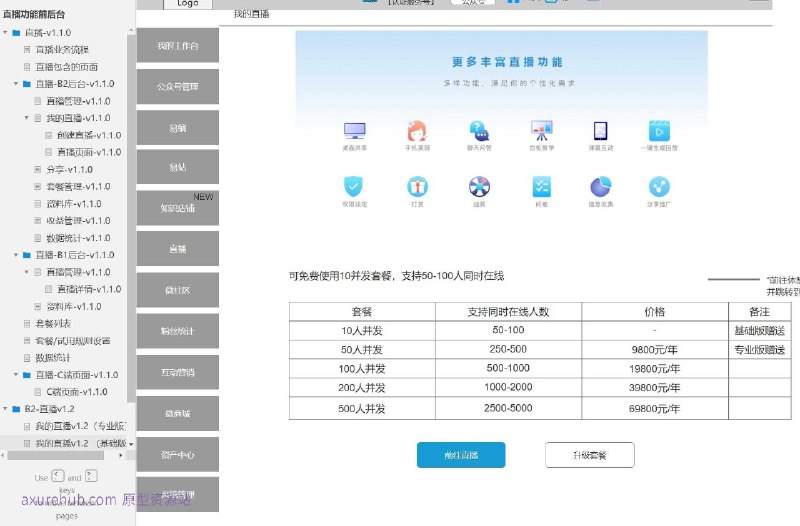
Task: Click the folder icon beside 直播-C端页面-v1.1.0
Action: point(27,374)
